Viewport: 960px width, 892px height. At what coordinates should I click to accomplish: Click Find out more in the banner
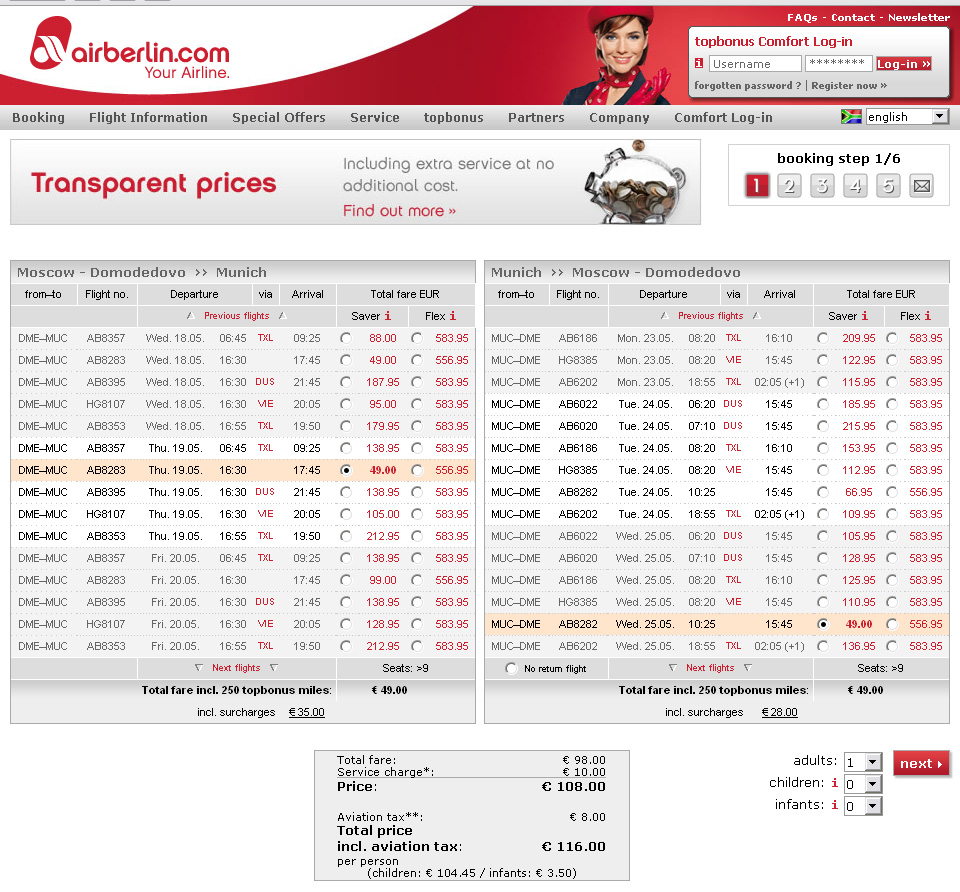click(x=399, y=211)
